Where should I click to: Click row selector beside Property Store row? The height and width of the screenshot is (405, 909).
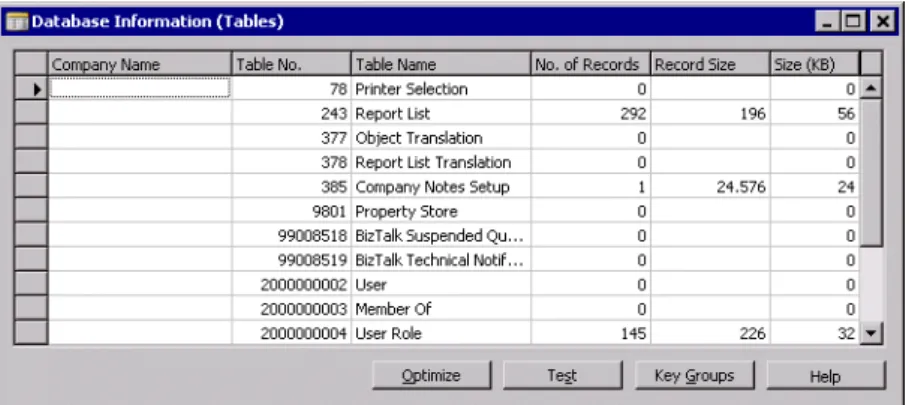(x=31, y=211)
